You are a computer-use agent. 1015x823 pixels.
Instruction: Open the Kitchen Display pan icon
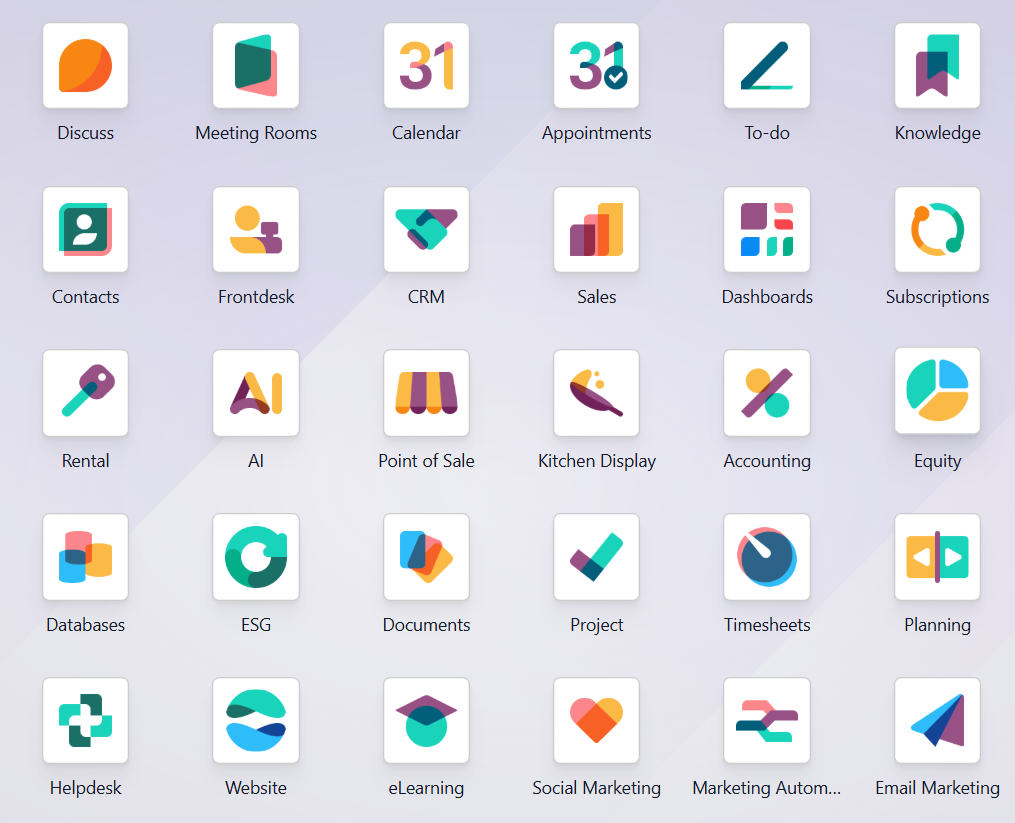(x=596, y=392)
